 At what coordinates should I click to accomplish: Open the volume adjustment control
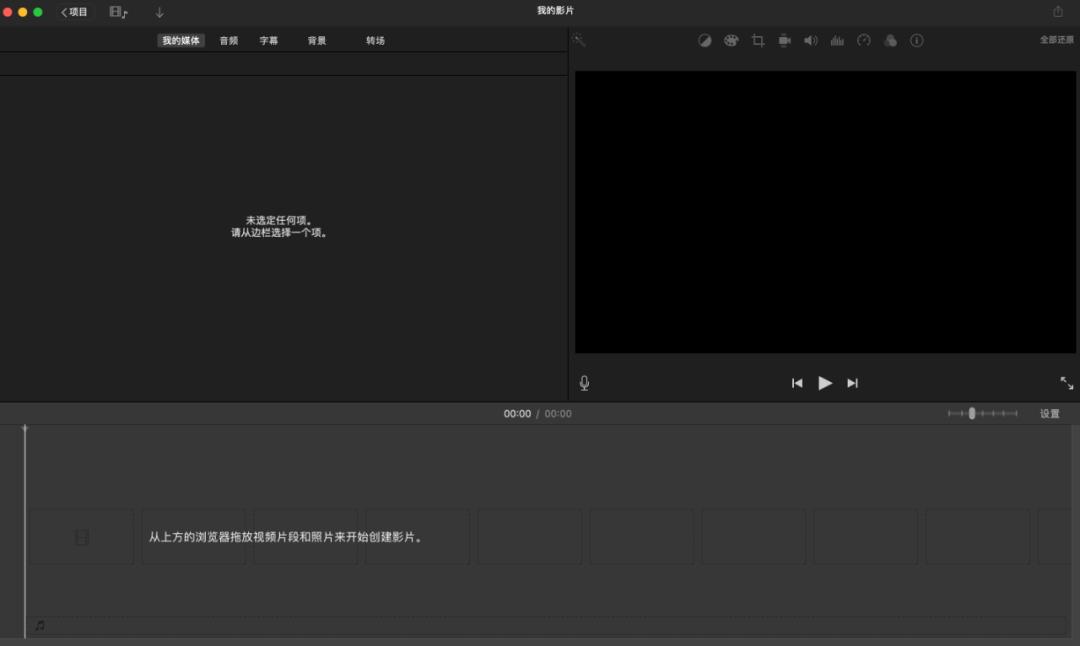810,40
